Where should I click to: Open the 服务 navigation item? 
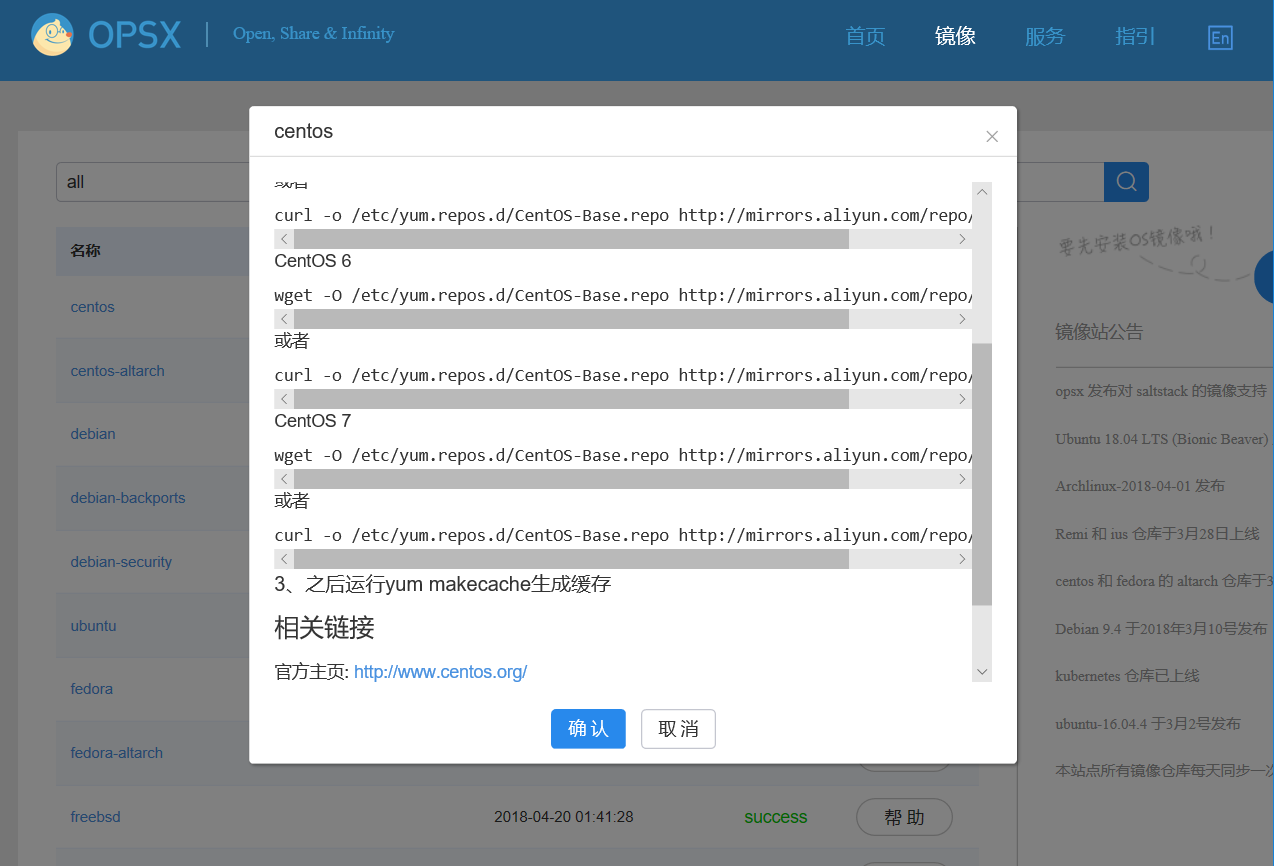pos(1045,37)
